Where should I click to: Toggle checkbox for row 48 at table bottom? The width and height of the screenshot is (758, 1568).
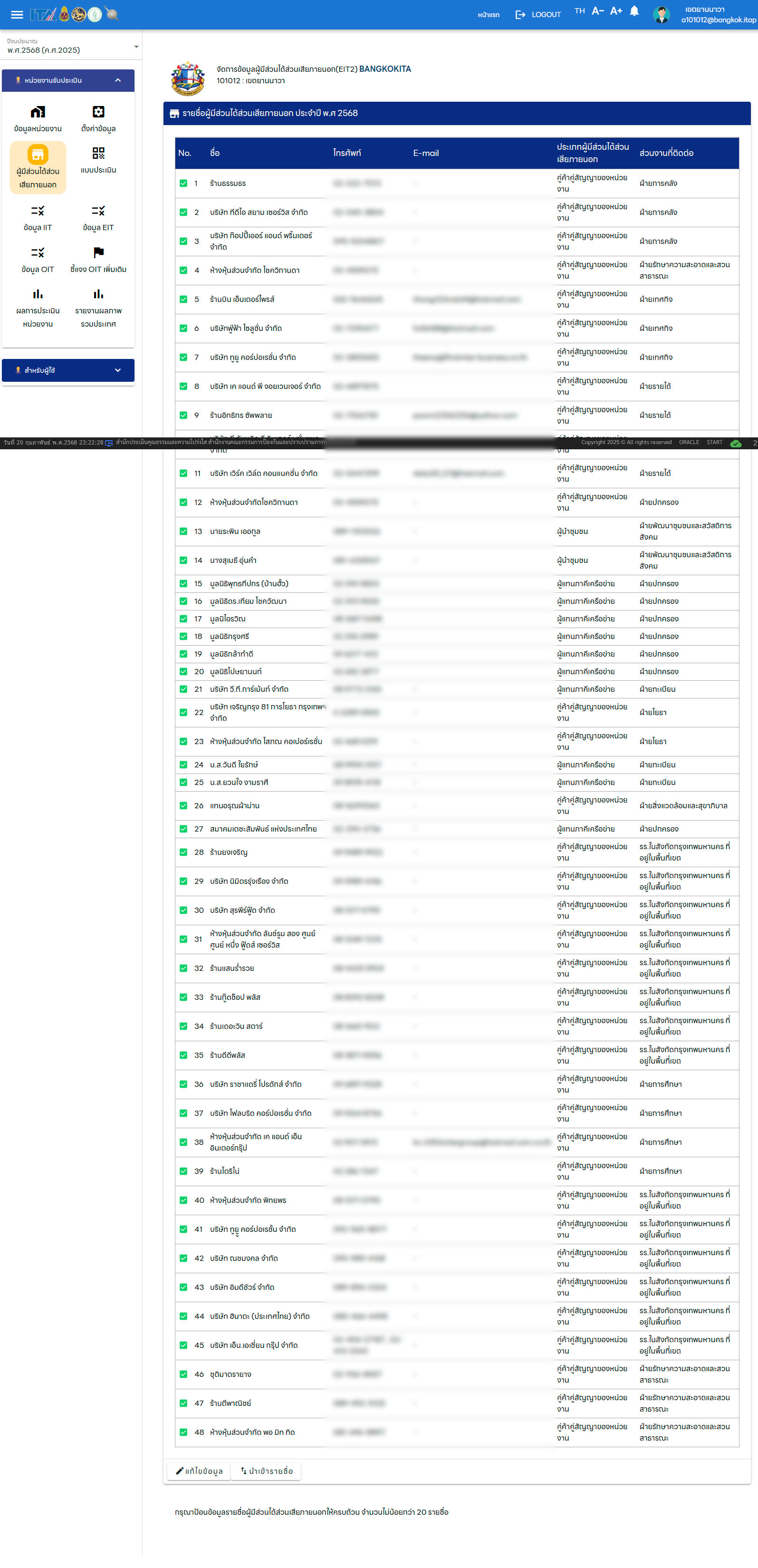pos(183,1432)
